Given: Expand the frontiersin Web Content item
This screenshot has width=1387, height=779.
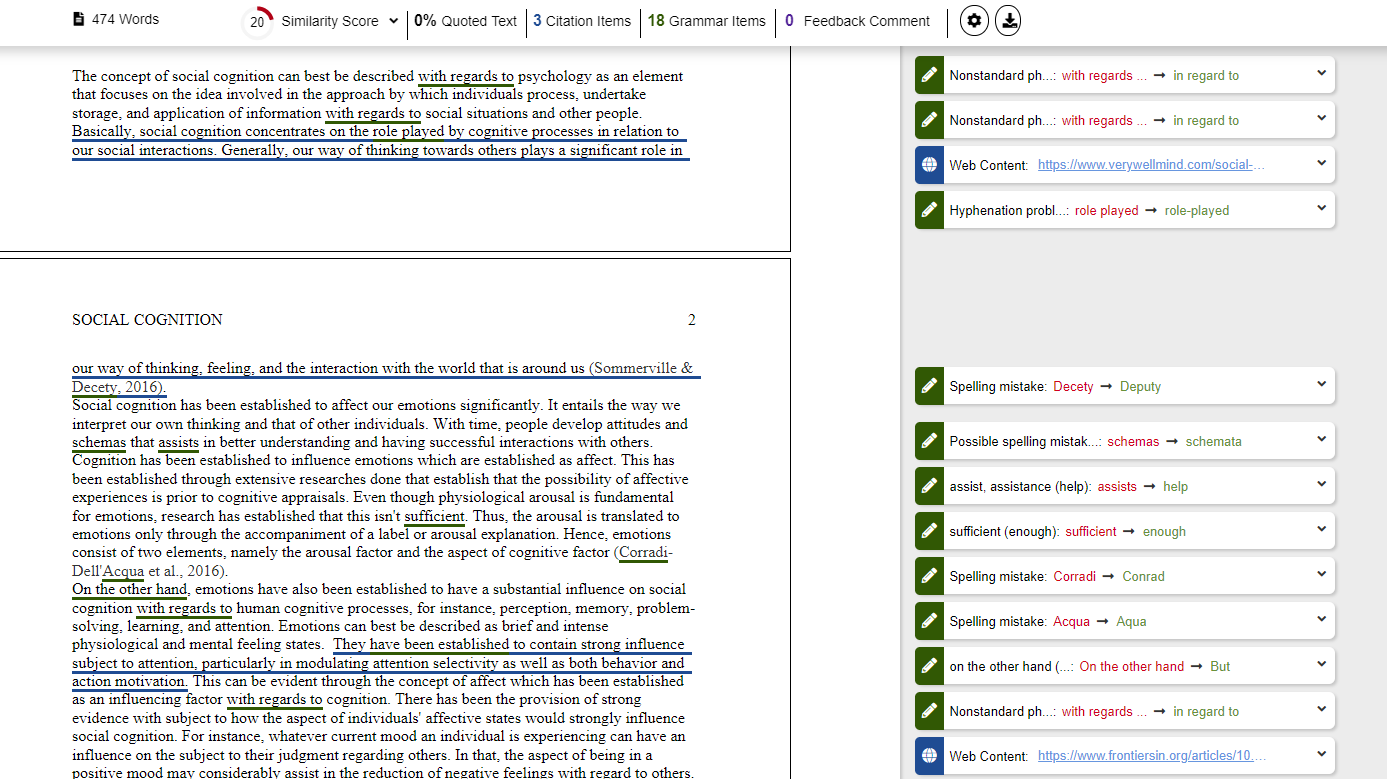Looking at the screenshot, I should click(1321, 754).
